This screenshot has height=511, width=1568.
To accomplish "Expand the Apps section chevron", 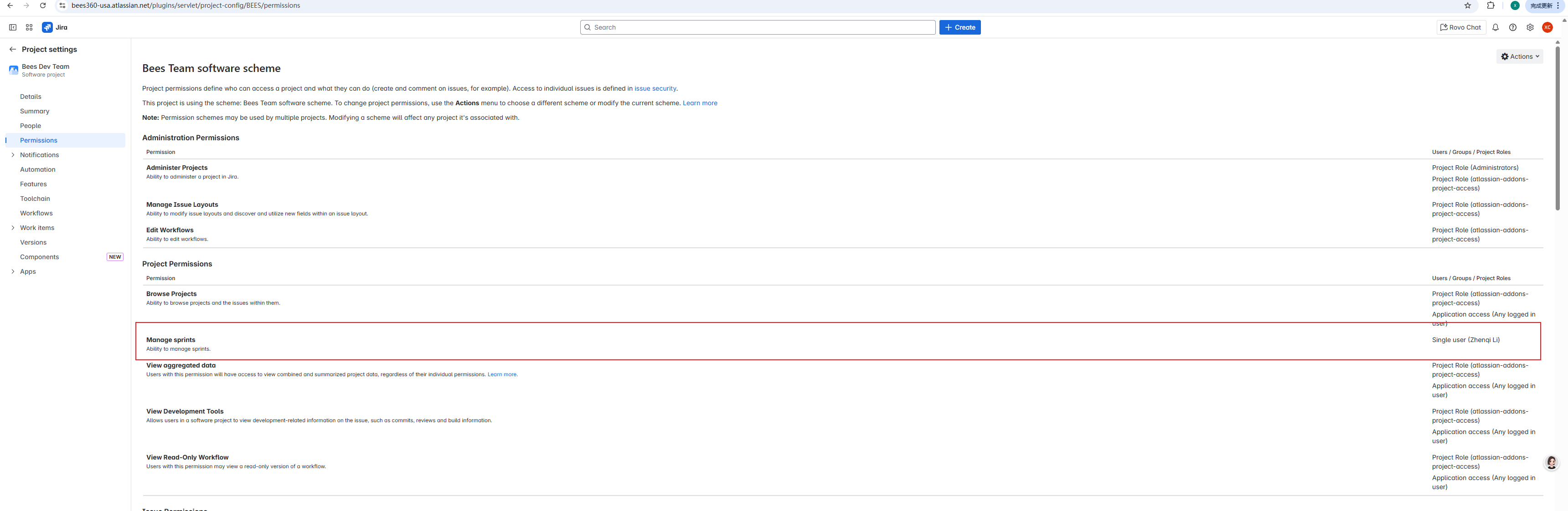I will click(13, 272).
